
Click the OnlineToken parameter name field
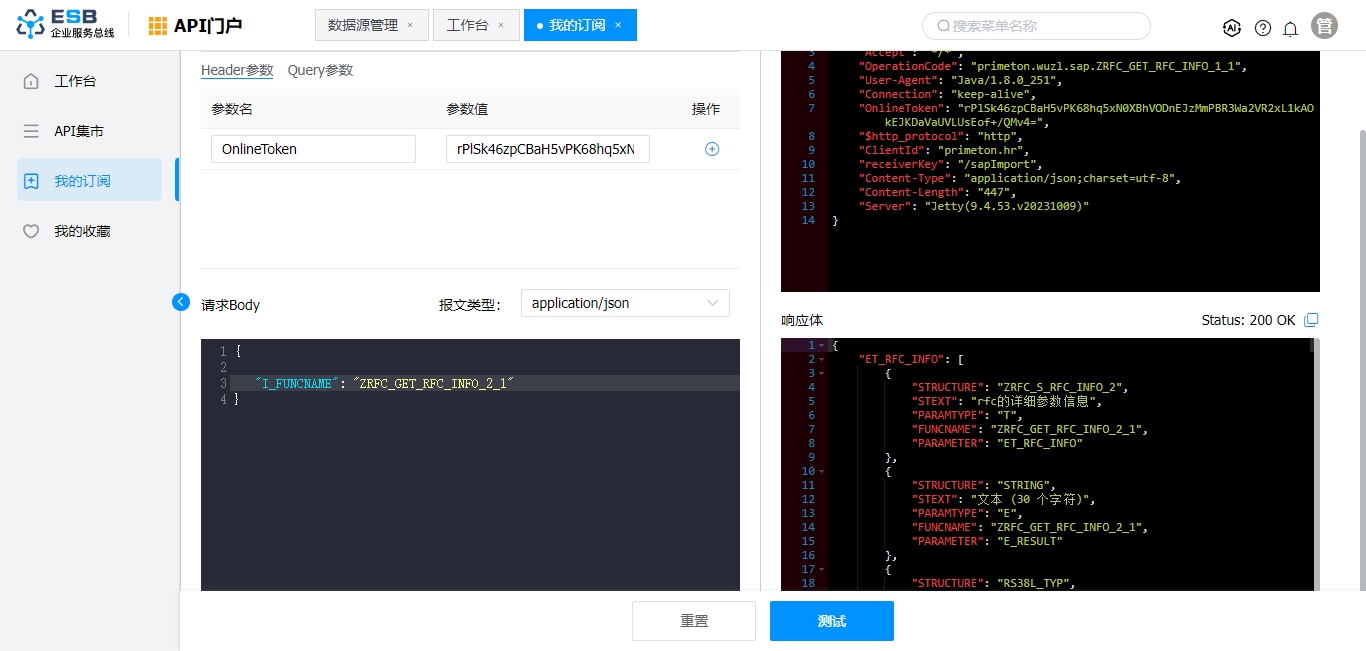pyautogui.click(x=313, y=149)
